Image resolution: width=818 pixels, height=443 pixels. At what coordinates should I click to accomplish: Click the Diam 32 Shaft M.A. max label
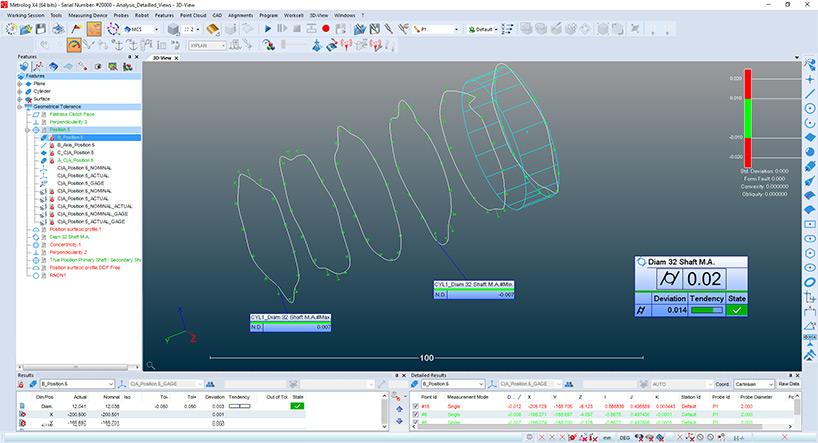click(x=290, y=317)
